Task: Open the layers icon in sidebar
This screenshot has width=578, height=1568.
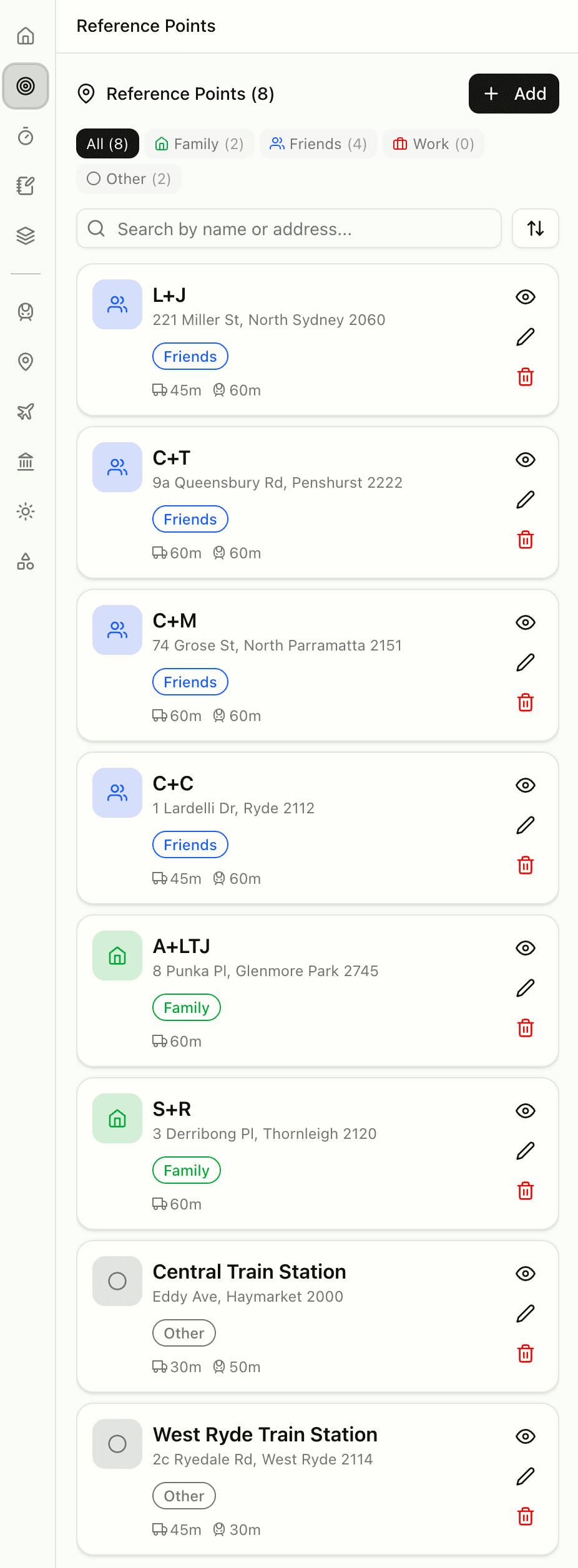Action: [x=26, y=236]
